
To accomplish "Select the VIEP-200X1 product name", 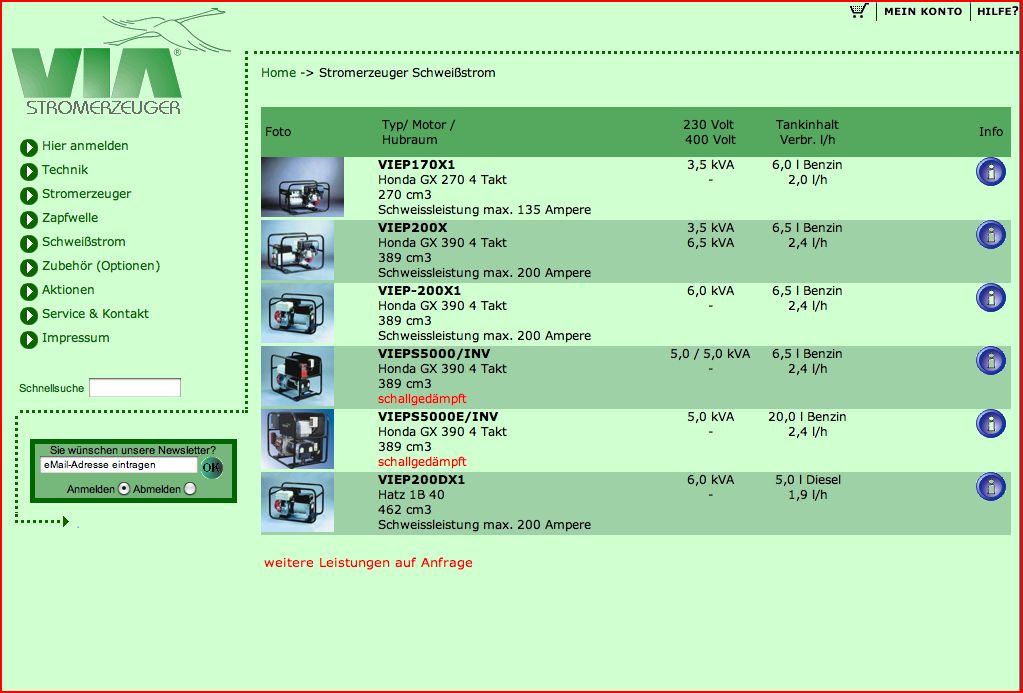I will coord(419,291).
